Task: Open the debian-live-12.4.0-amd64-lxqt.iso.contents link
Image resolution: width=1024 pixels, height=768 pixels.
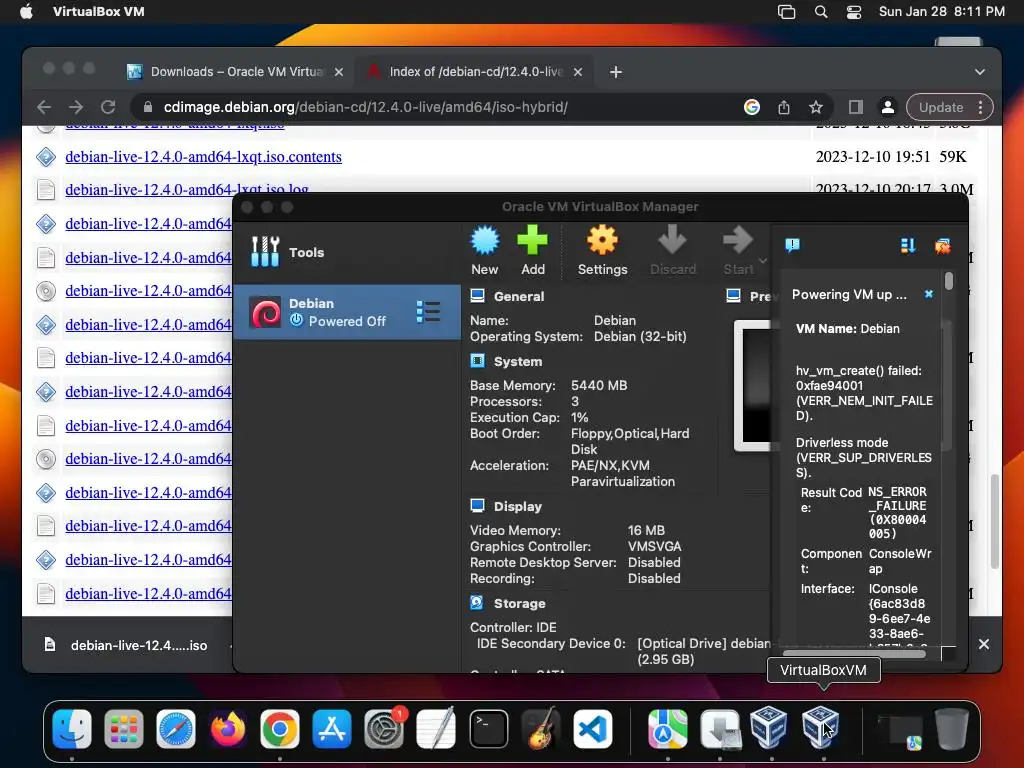Action: click(203, 157)
